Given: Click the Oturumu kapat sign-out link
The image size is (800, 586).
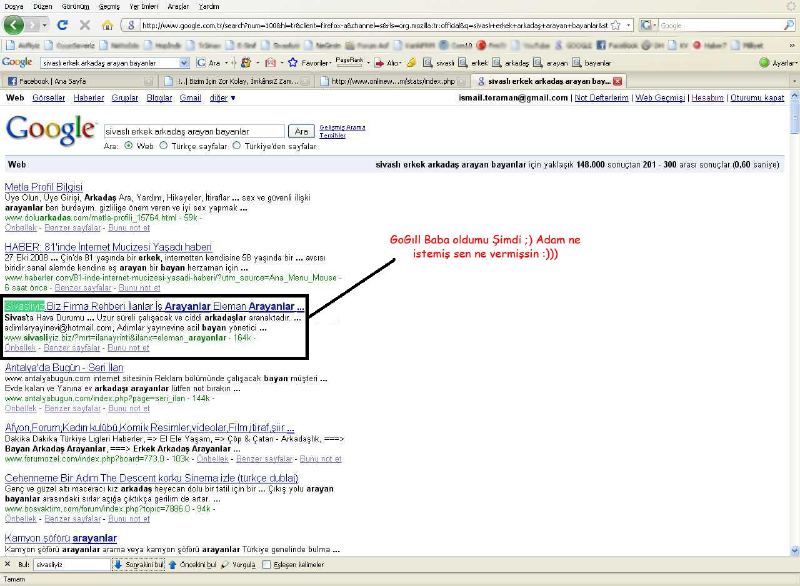Looking at the screenshot, I should (757, 98).
